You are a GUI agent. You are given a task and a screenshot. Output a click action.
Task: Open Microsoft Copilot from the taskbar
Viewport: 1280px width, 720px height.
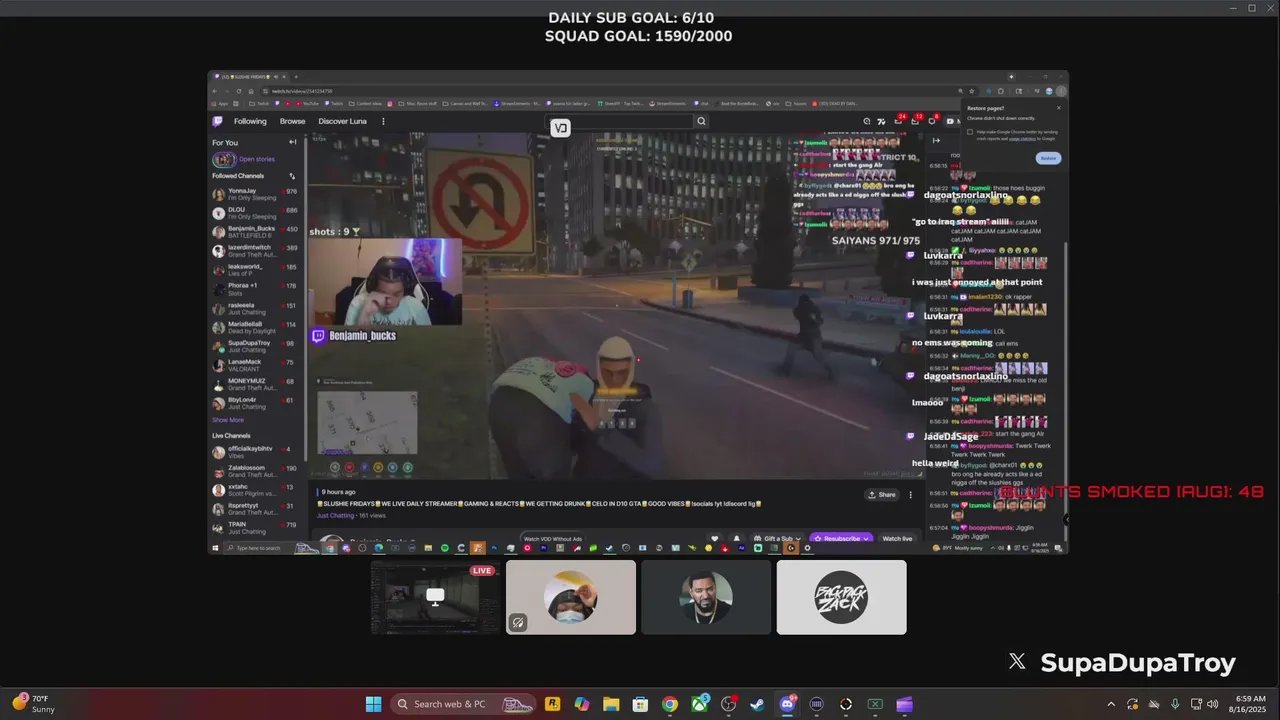[x=582, y=704]
